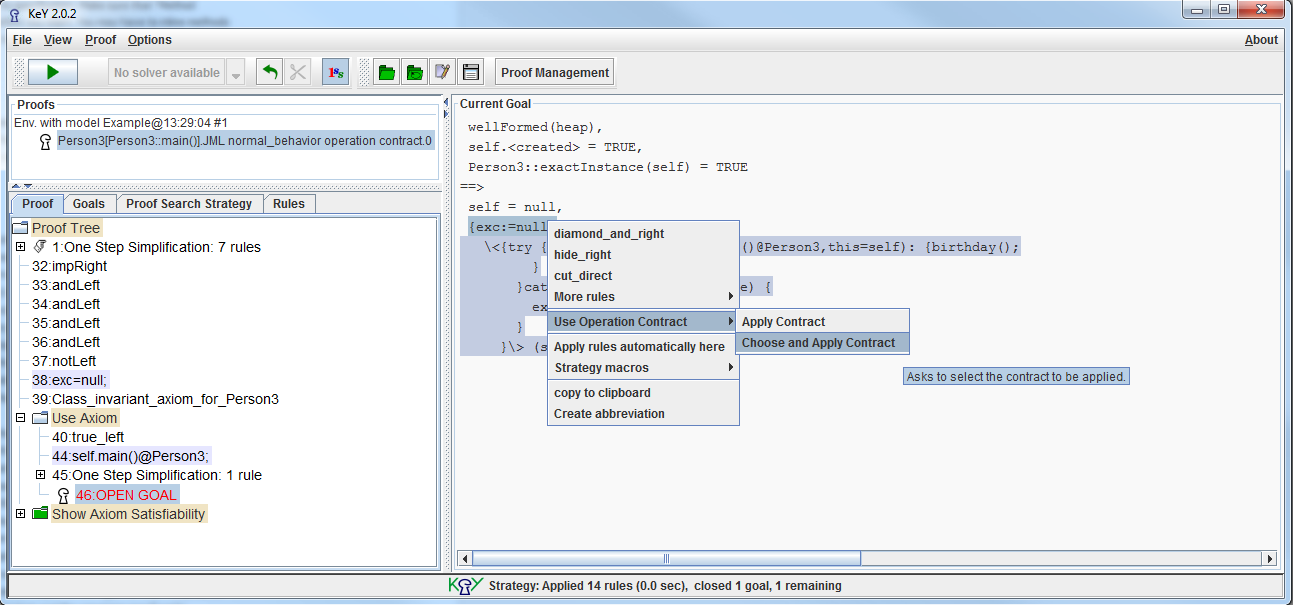
Task: Reload file with second green folder icon
Action: tap(415, 72)
